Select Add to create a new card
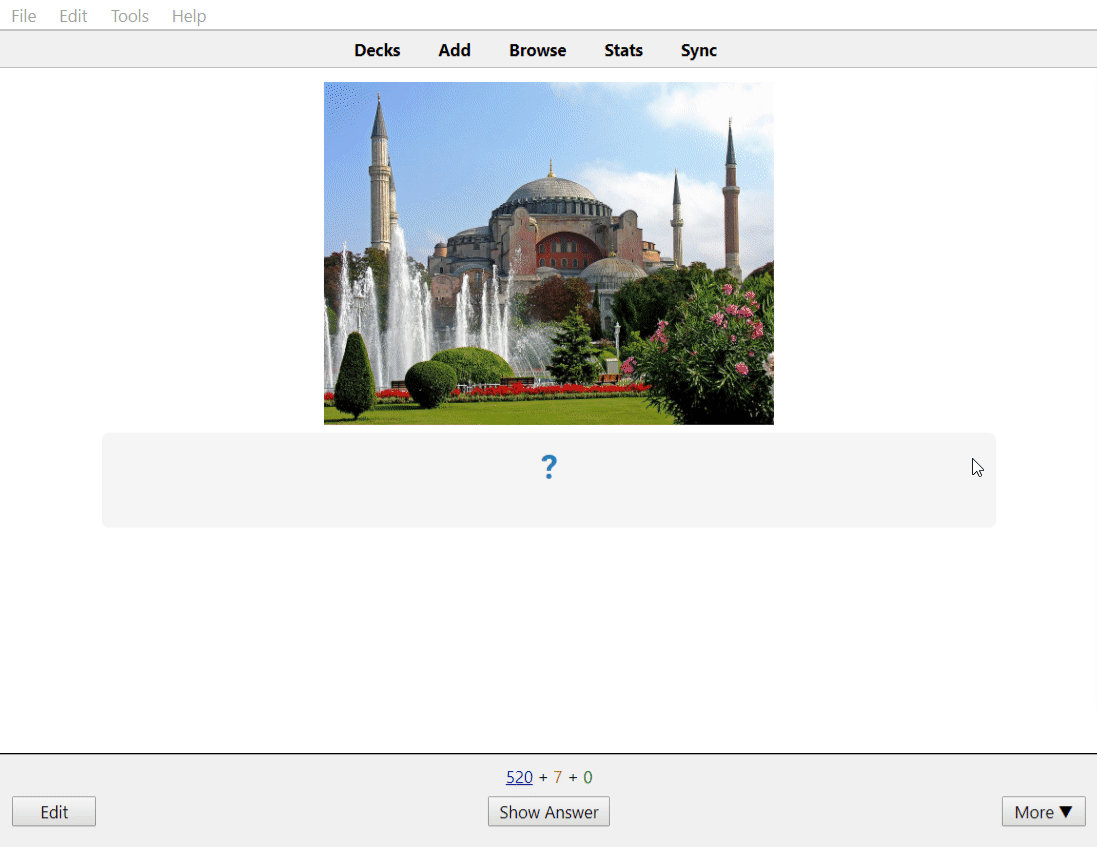The height and width of the screenshot is (847, 1097). (454, 50)
